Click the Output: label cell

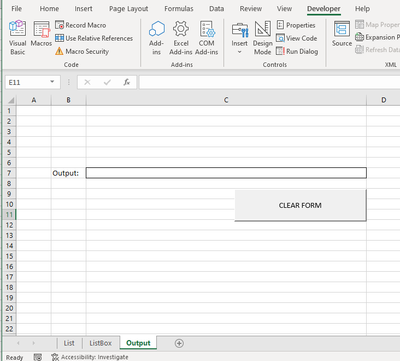pos(68,173)
